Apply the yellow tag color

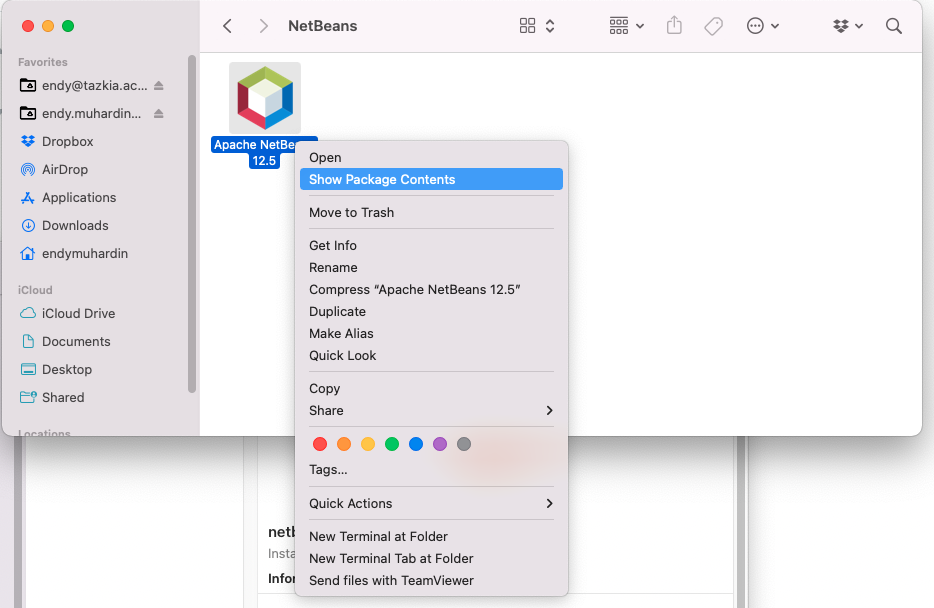pos(368,444)
